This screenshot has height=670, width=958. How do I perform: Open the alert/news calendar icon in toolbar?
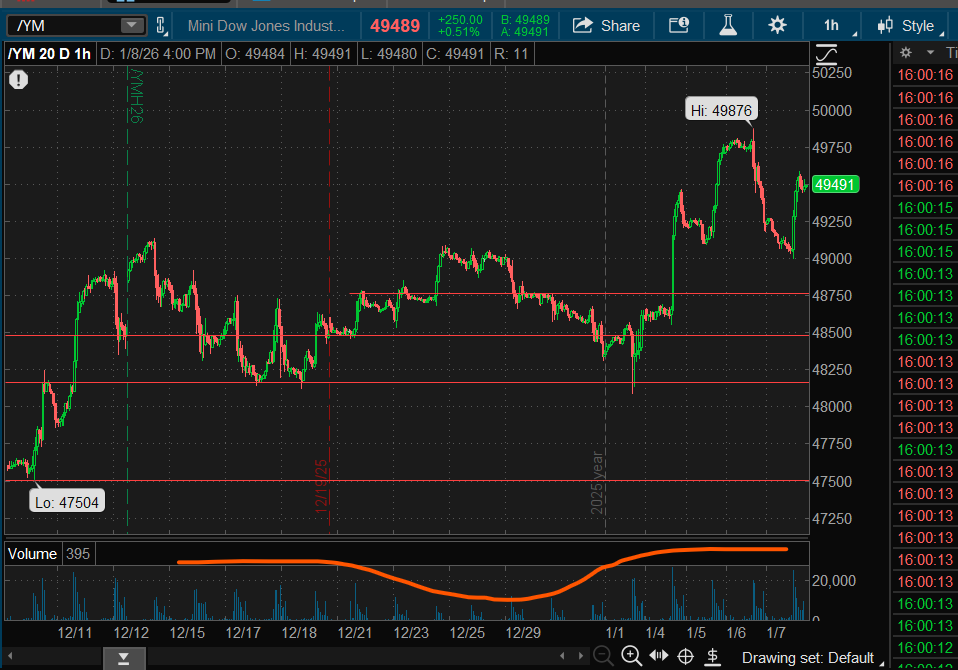[x=679, y=26]
